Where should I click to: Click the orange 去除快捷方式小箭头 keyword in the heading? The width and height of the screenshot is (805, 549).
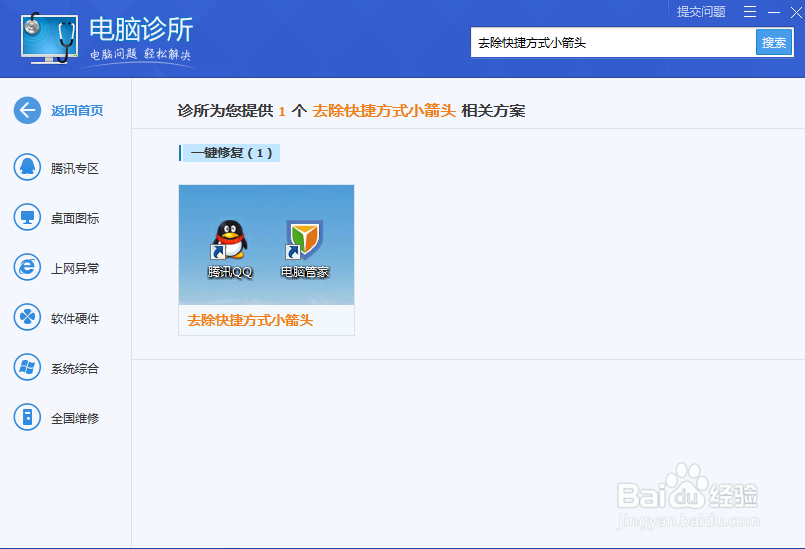[x=384, y=110]
